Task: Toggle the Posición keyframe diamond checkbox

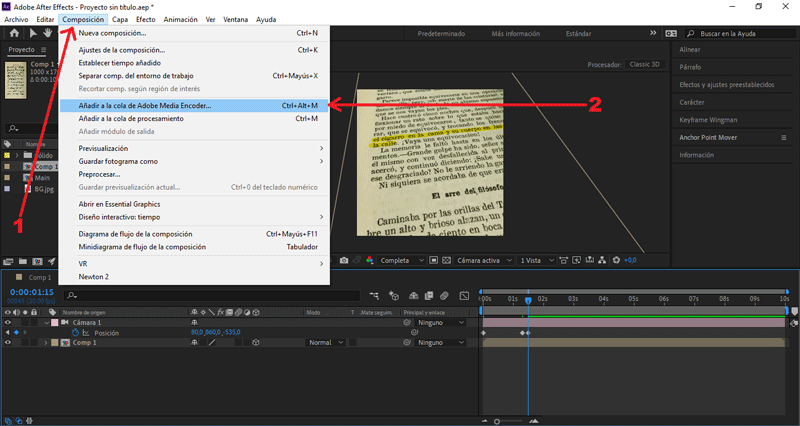Action: 16,333
